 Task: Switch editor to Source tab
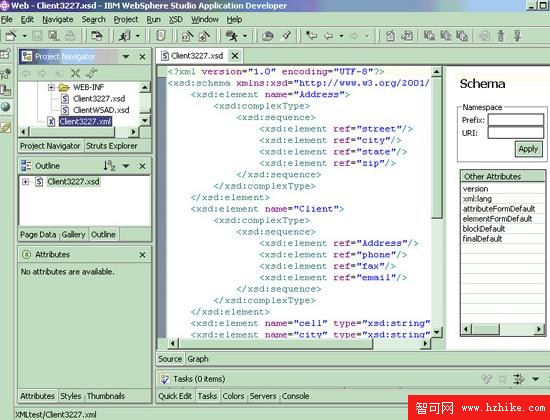[170, 359]
